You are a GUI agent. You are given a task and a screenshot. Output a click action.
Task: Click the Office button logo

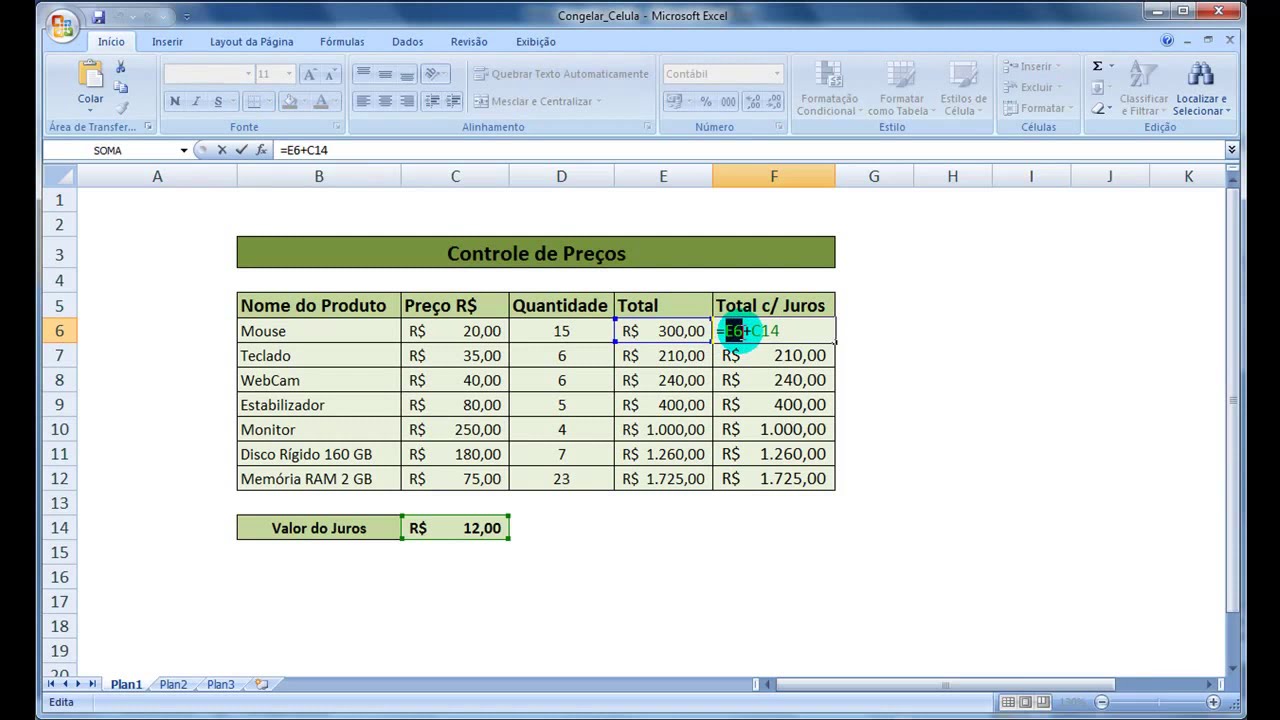point(62,24)
